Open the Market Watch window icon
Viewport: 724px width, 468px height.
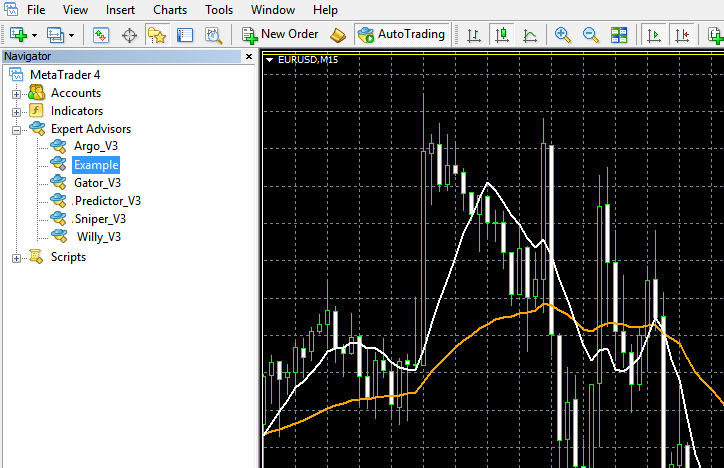[101, 35]
